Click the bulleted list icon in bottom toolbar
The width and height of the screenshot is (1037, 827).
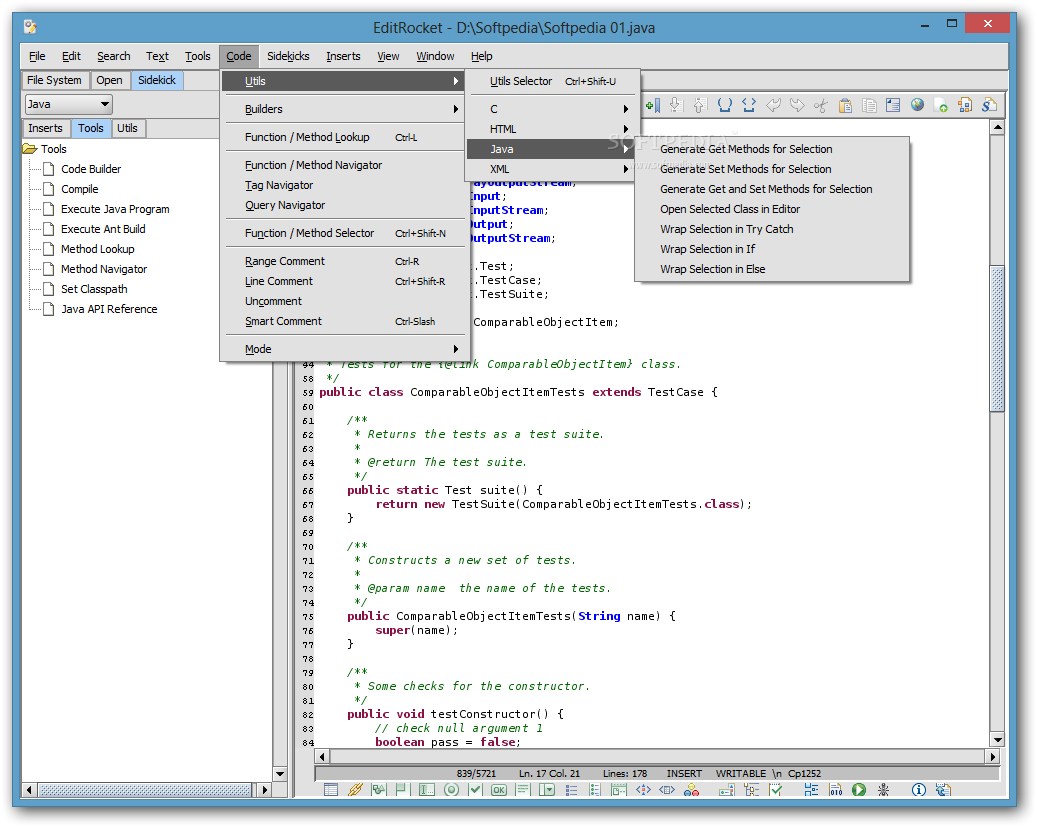[x=571, y=789]
